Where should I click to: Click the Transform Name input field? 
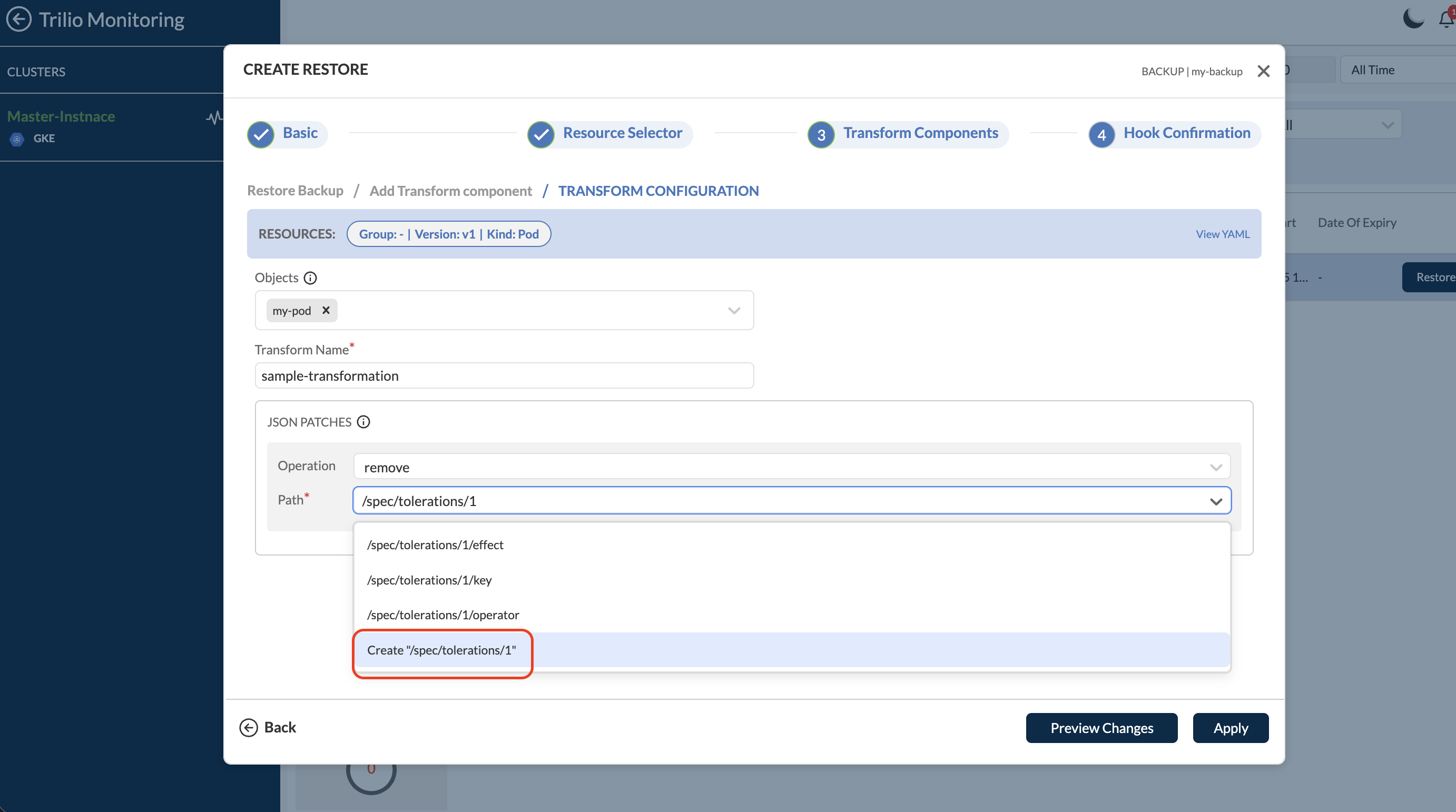[x=504, y=376]
